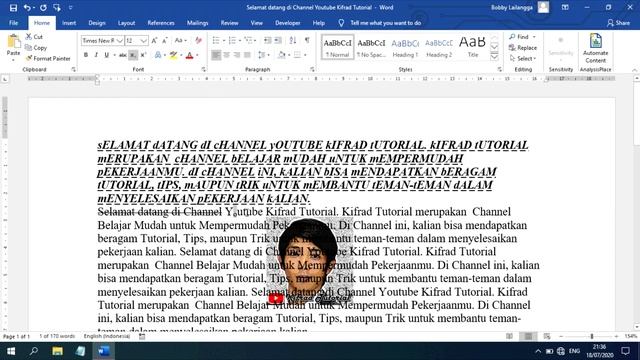This screenshot has height=360, width=640.
Task: Open the Font dialog launcher
Action: 203,69
